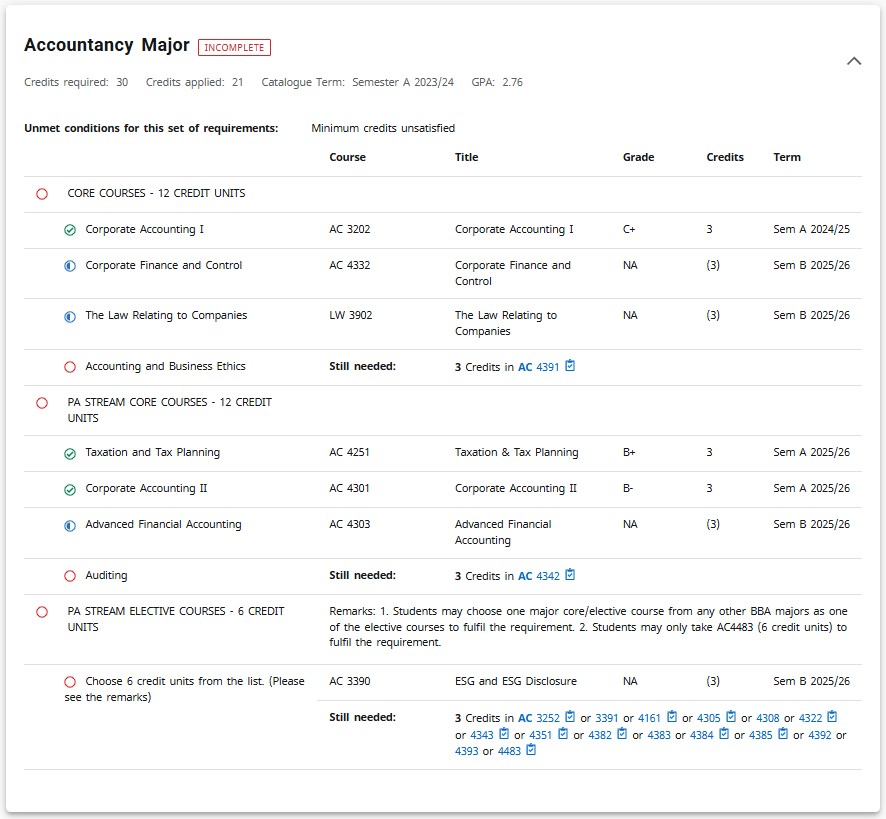The width and height of the screenshot is (886, 819).
Task: Click red circle for PA STREAM ELECTIVE COURSES
Action: tap(42, 612)
